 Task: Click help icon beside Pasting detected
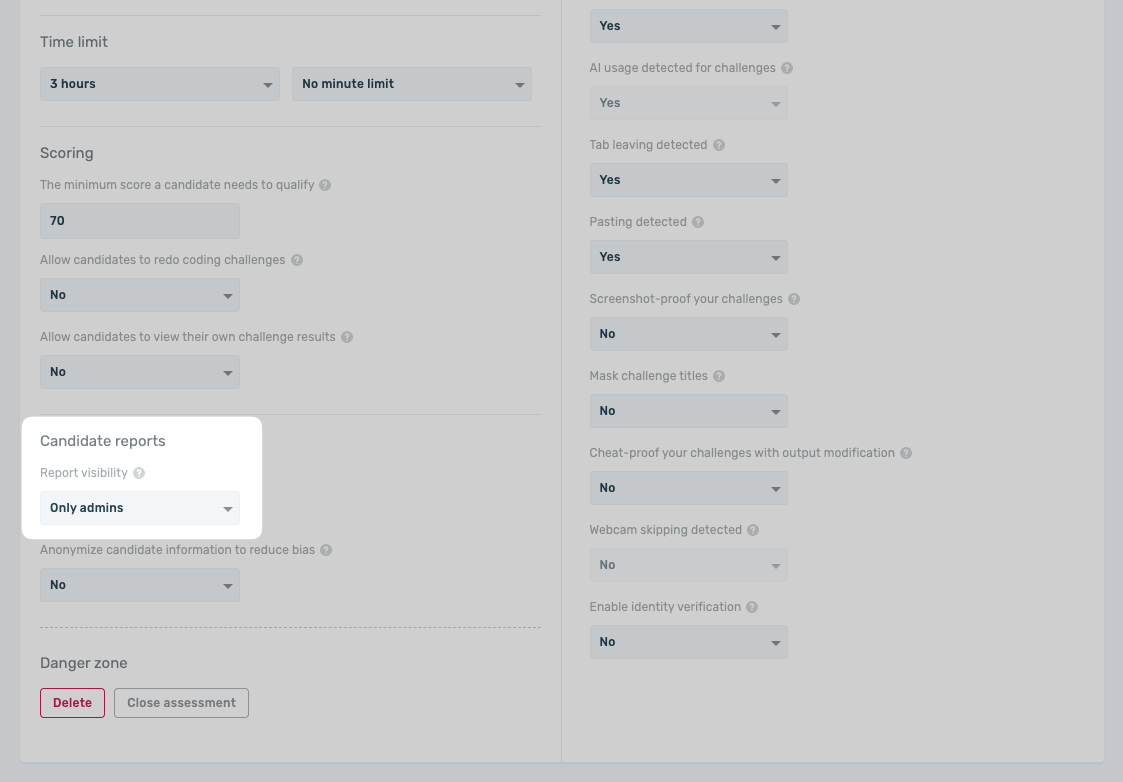(x=698, y=222)
